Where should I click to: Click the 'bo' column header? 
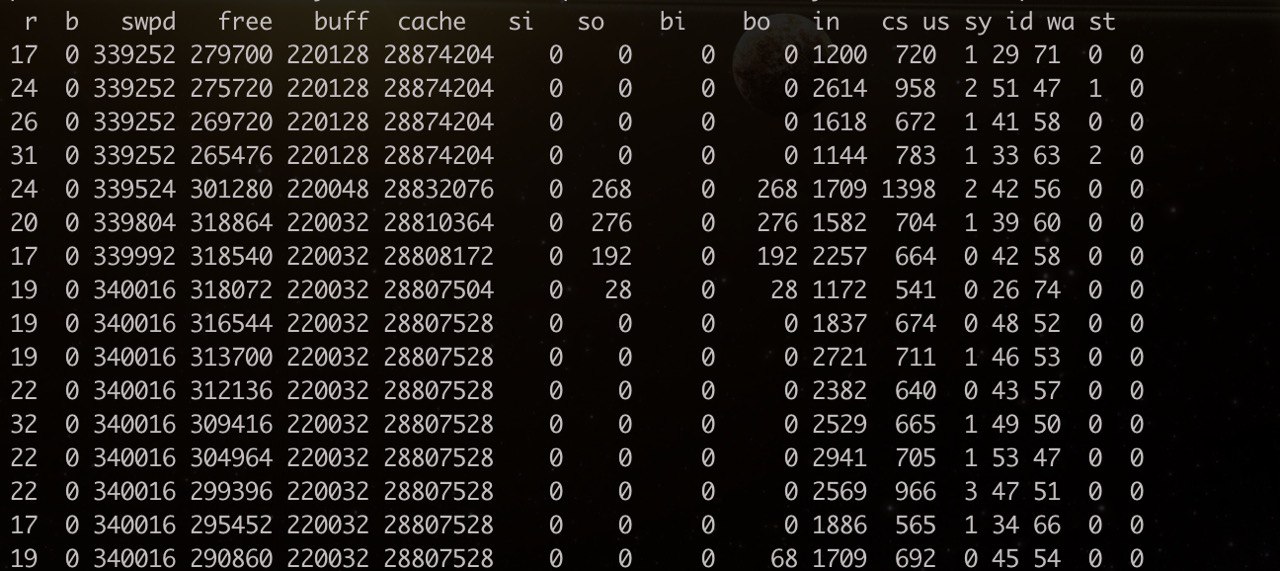point(757,22)
